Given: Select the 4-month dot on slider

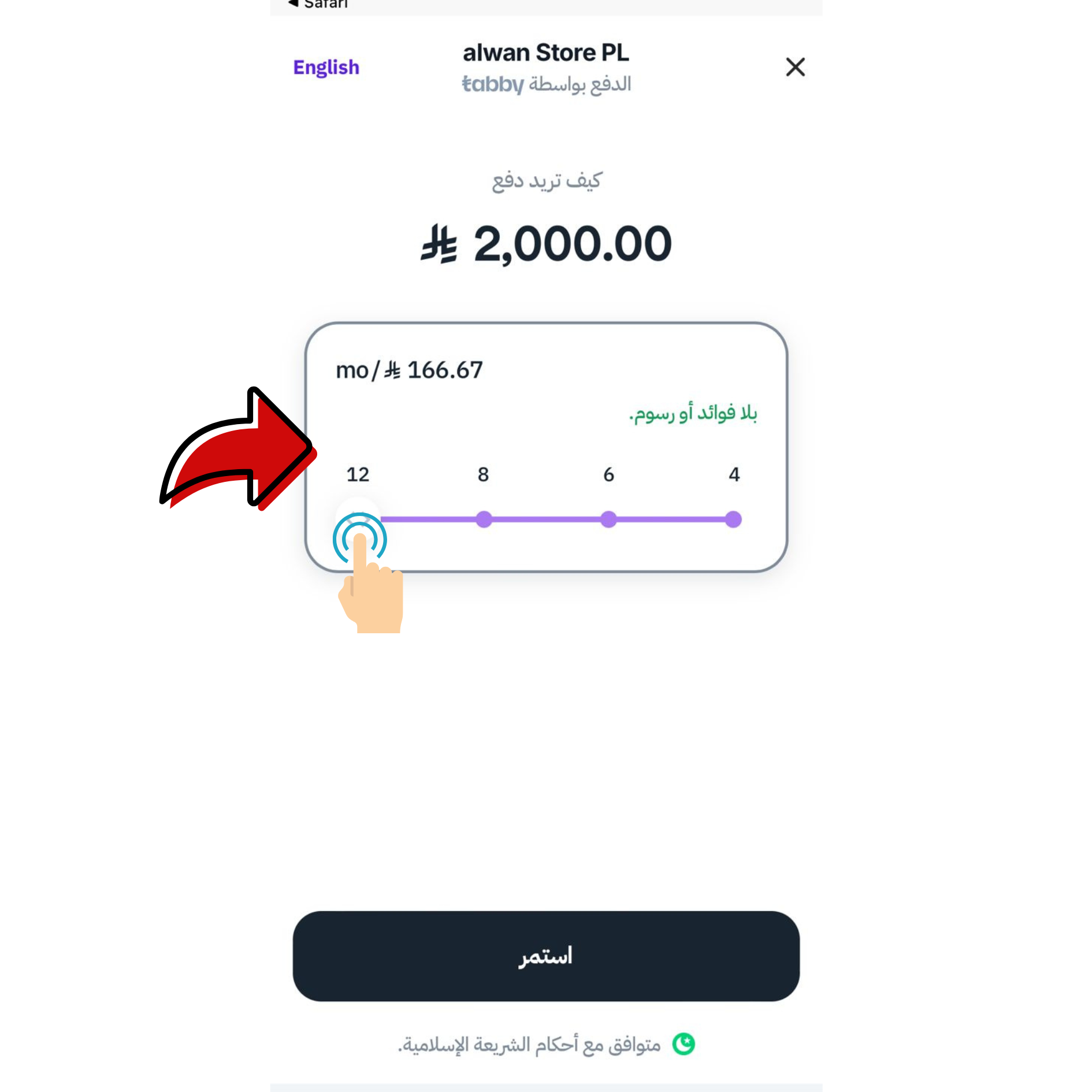Looking at the screenshot, I should tap(733, 519).
